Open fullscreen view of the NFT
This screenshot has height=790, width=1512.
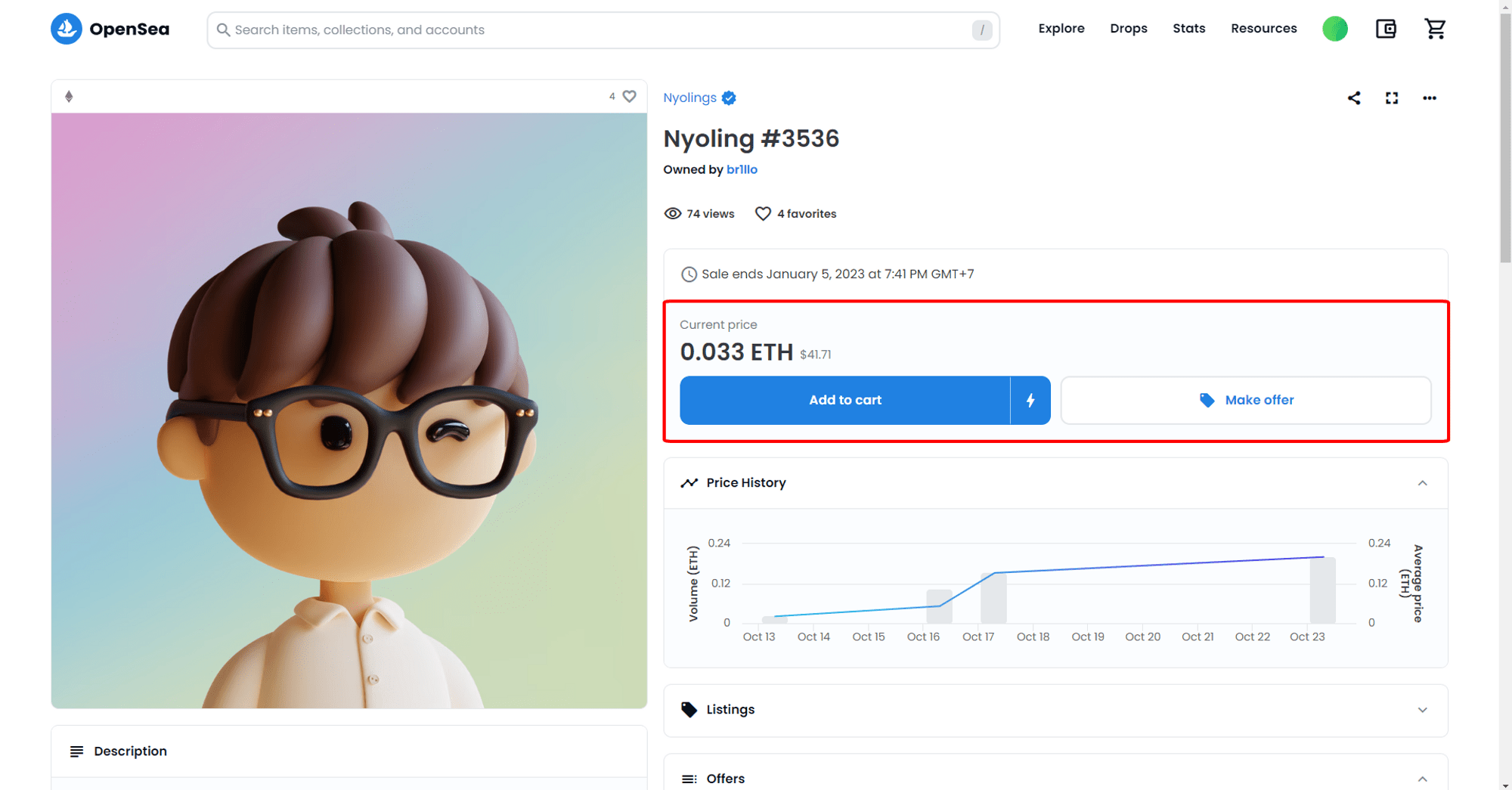tap(1391, 98)
